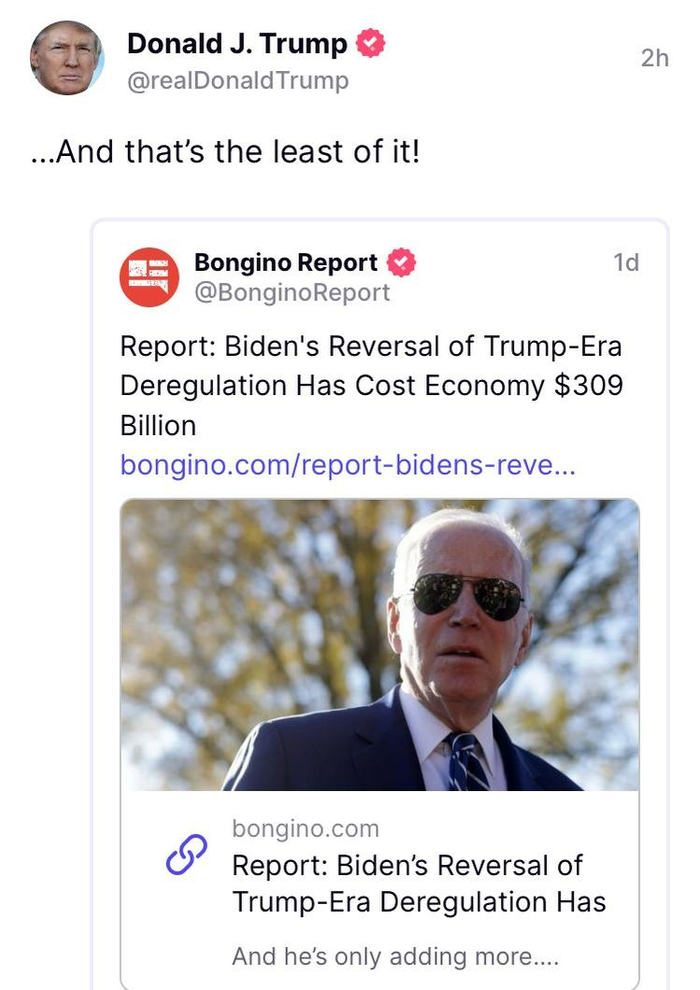The image size is (700, 990).
Task: Click the 2h post timestamp
Action: point(654,58)
